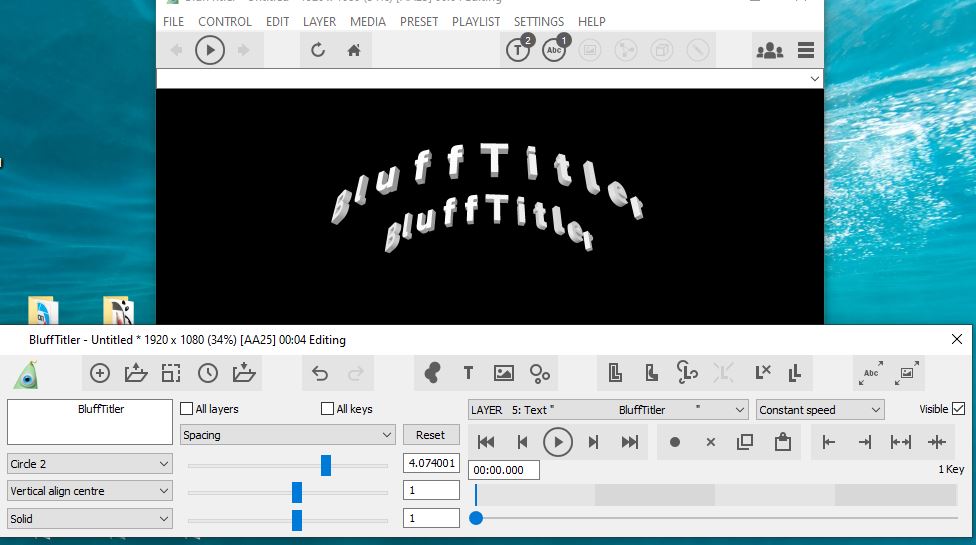Add a new text layer with T icon
The image size is (976, 545).
468,373
